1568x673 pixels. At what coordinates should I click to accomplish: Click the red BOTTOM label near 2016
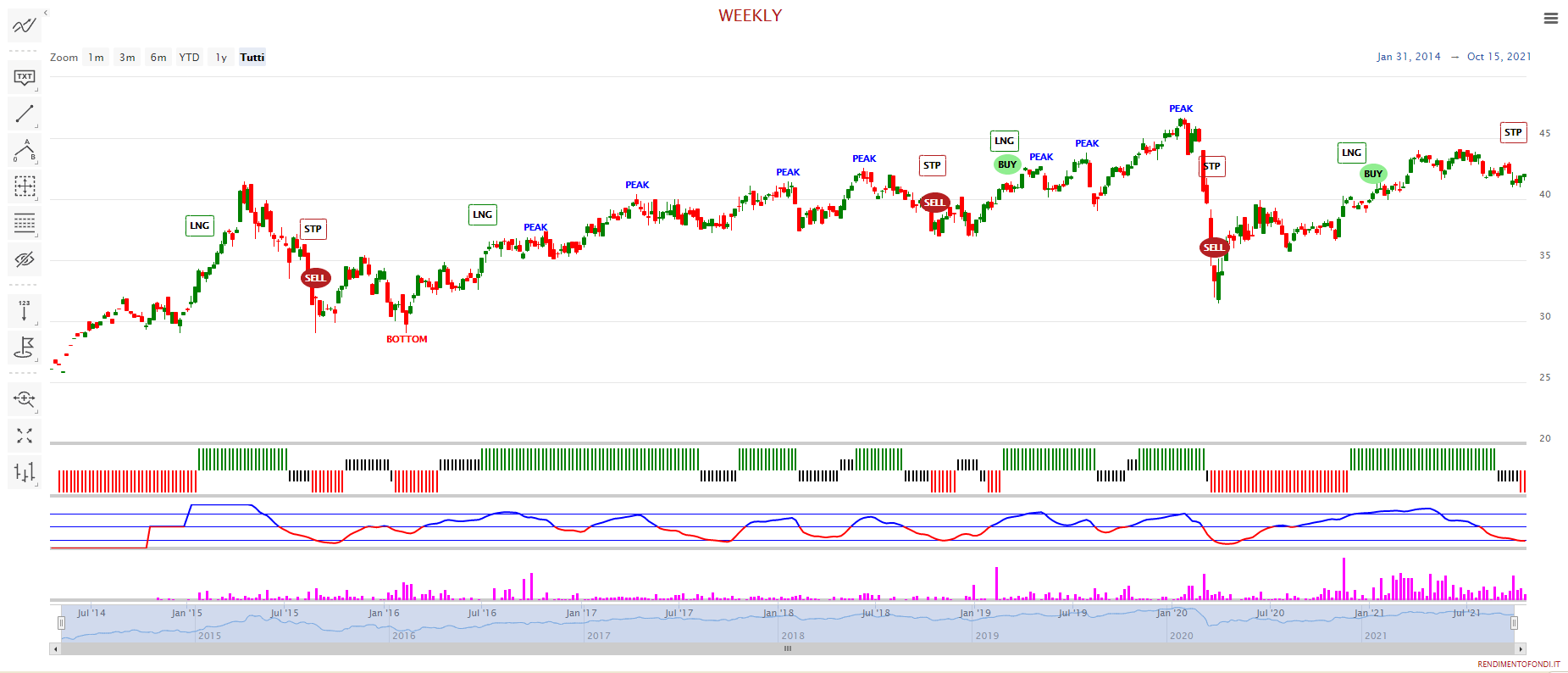pyautogui.click(x=407, y=339)
